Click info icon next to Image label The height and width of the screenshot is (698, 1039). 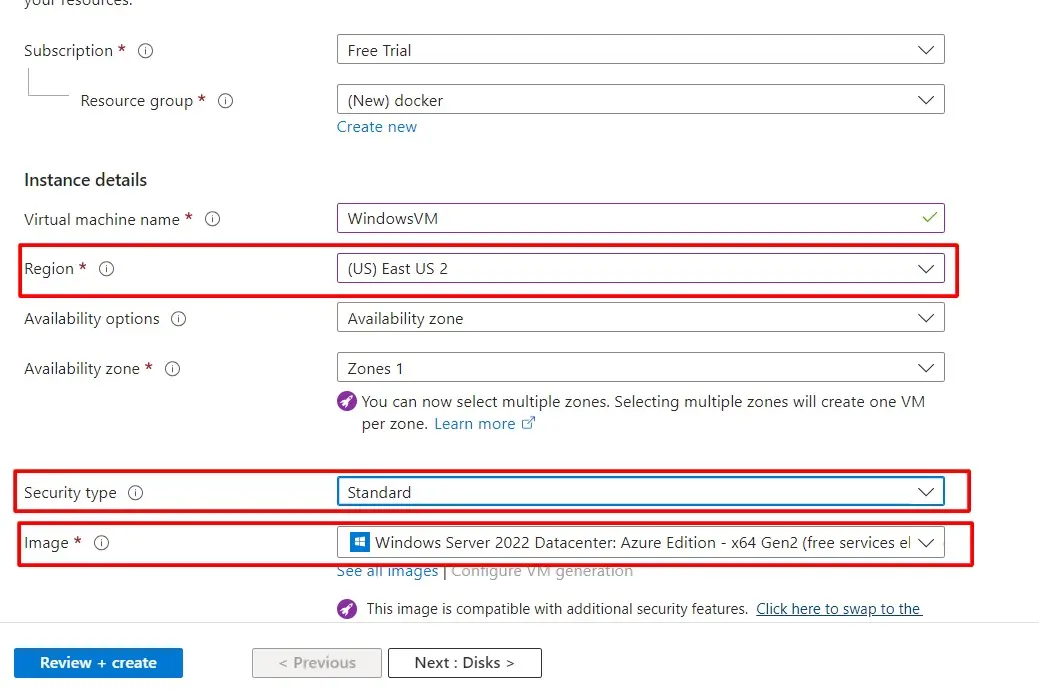(x=101, y=543)
